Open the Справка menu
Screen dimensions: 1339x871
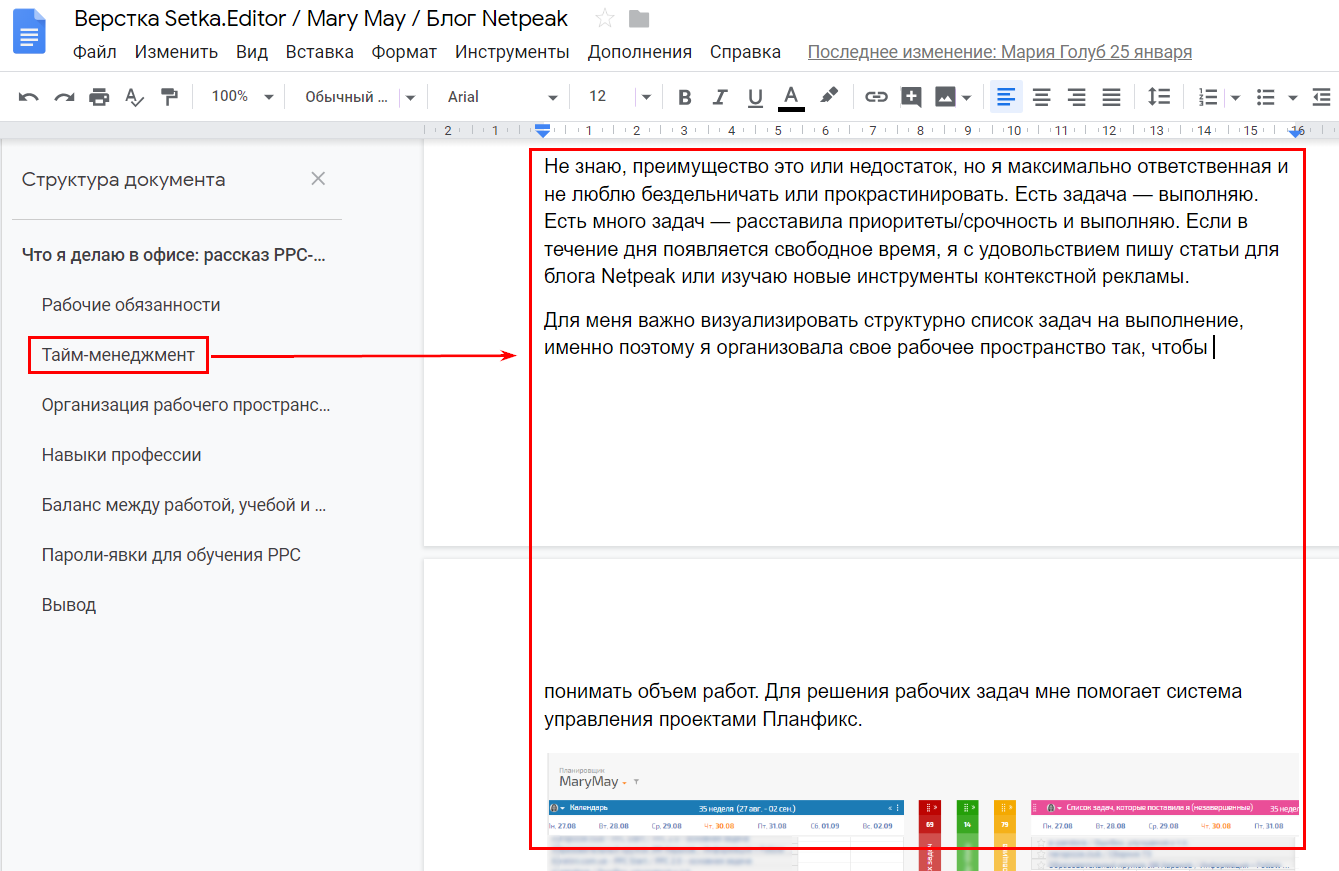745,52
